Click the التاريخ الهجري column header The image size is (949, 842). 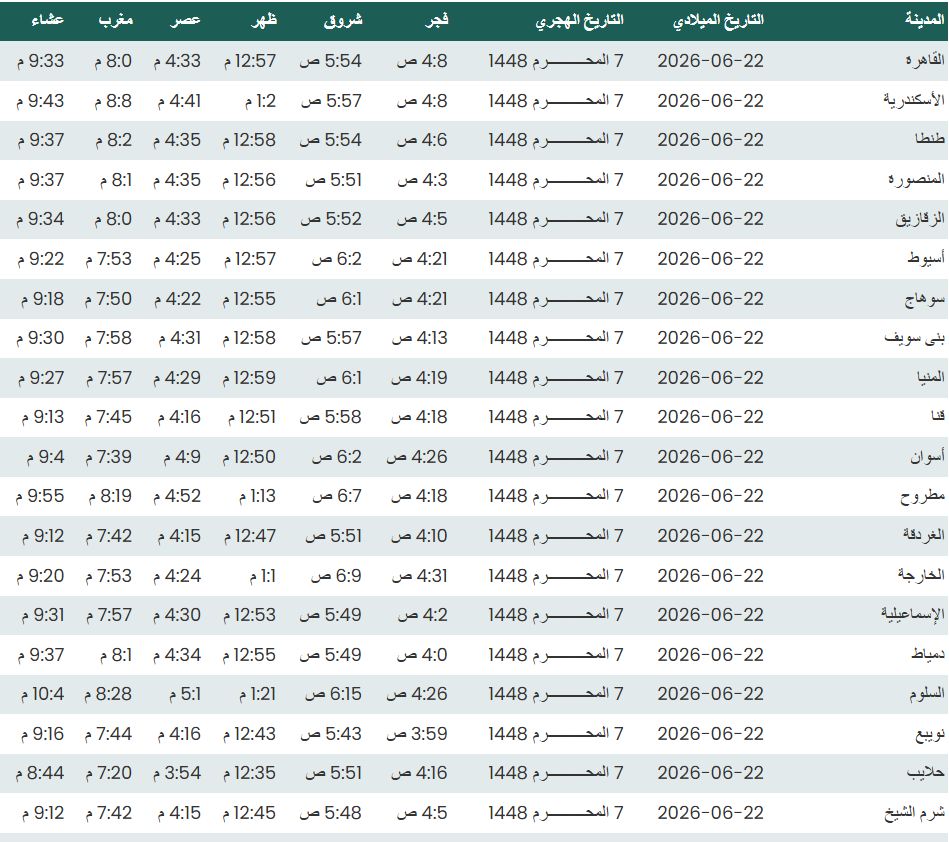click(579, 21)
